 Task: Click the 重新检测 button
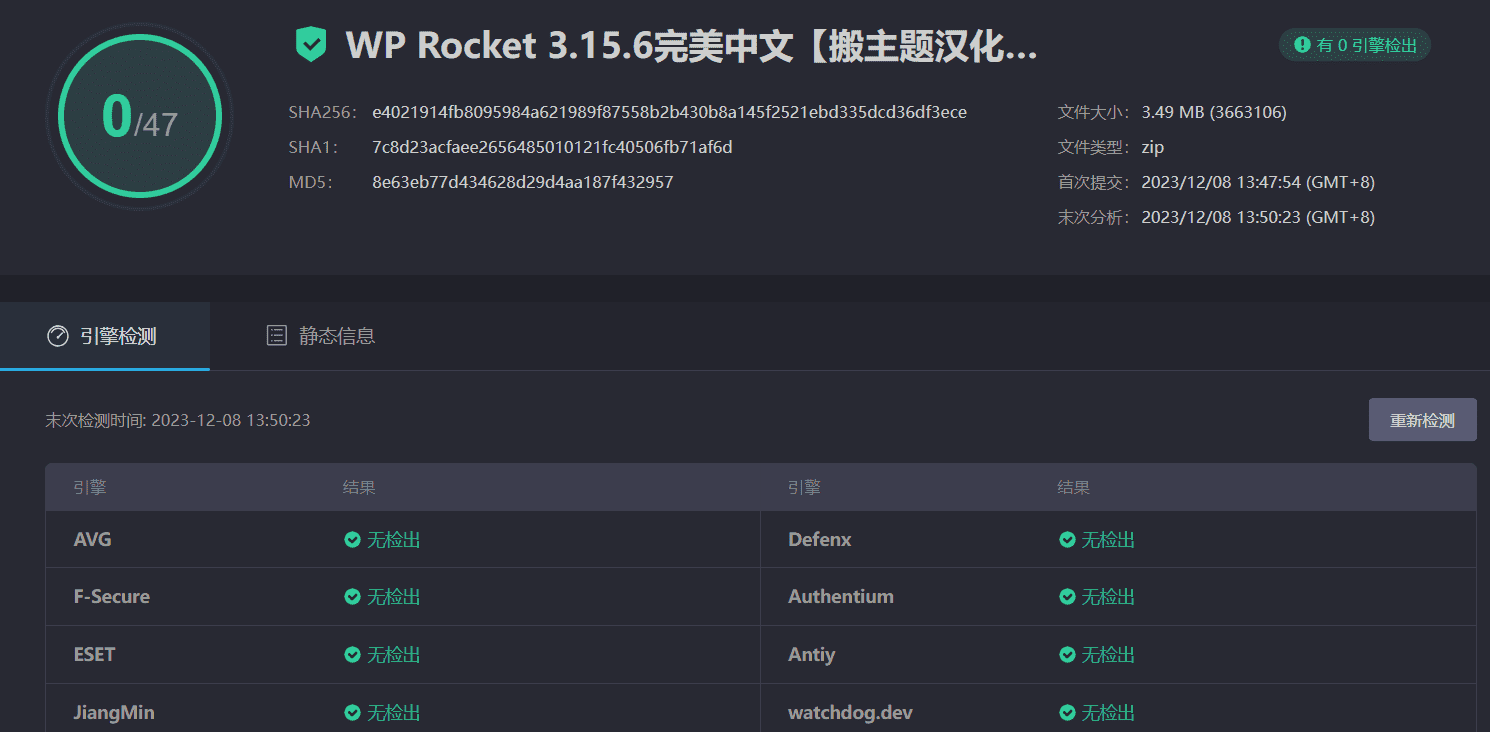[x=1422, y=420]
